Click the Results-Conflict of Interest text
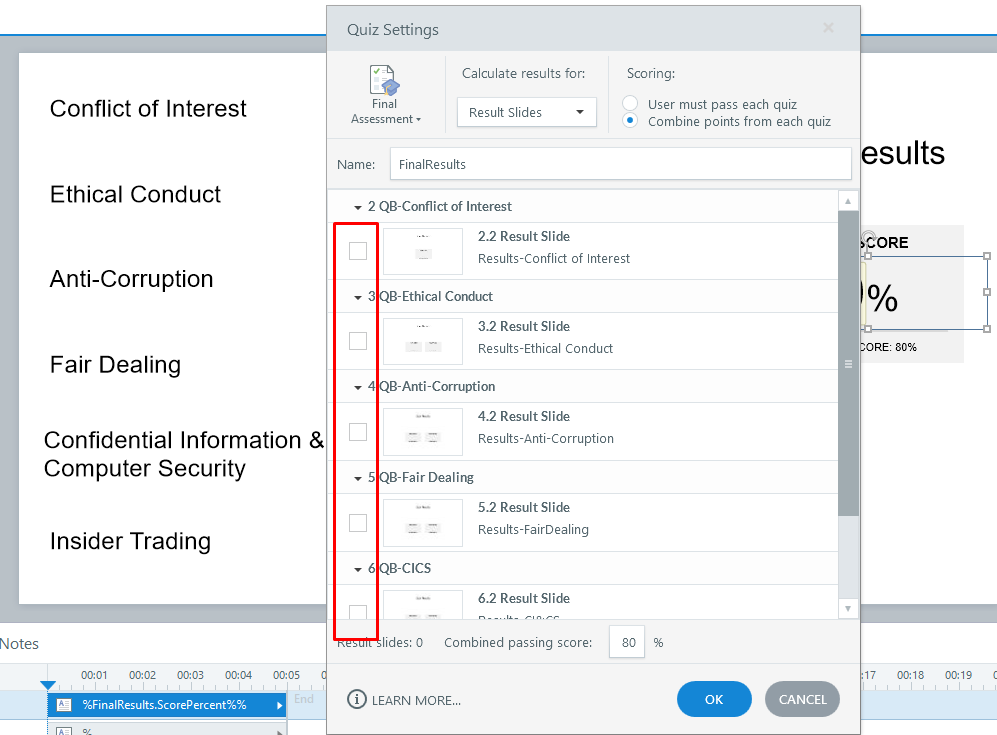 554,259
